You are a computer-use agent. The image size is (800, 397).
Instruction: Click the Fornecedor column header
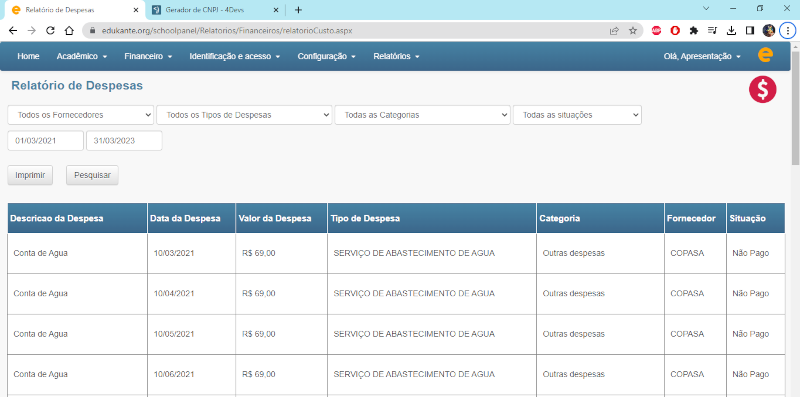(695, 218)
